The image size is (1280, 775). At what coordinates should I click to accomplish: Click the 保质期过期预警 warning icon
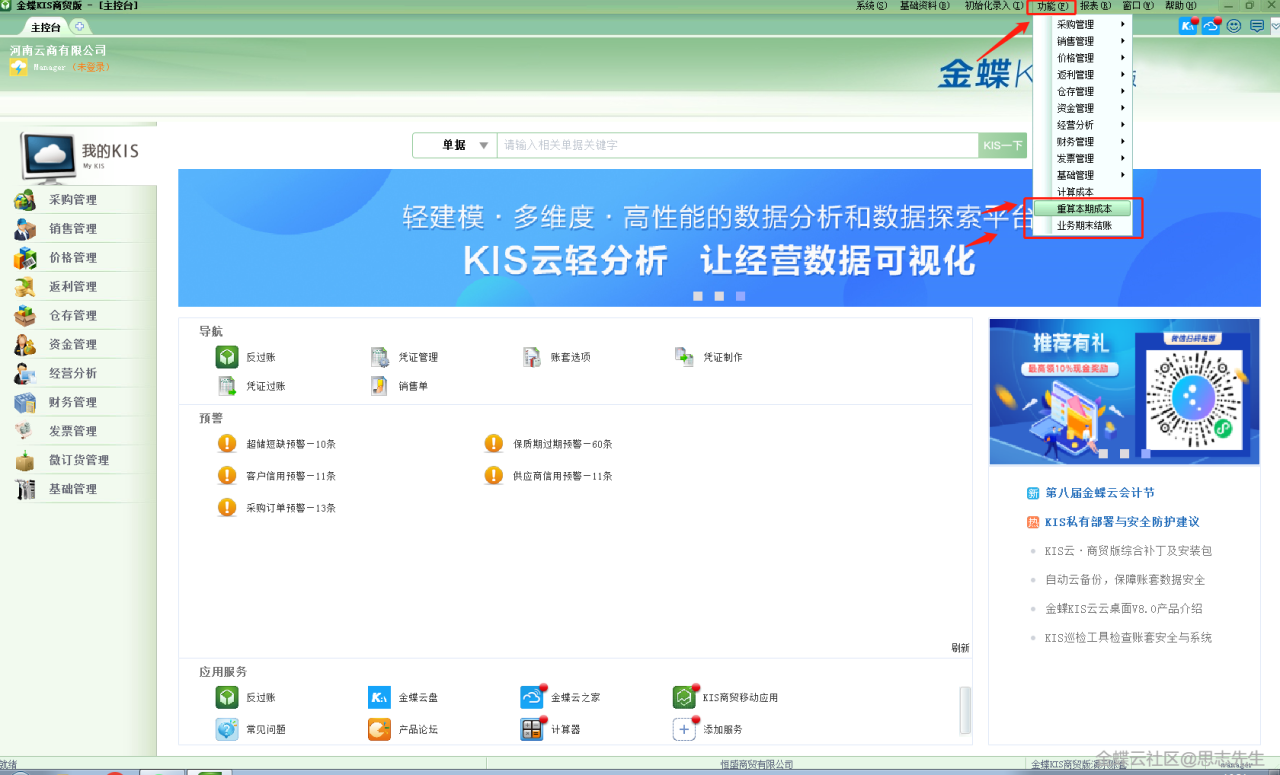pos(494,444)
